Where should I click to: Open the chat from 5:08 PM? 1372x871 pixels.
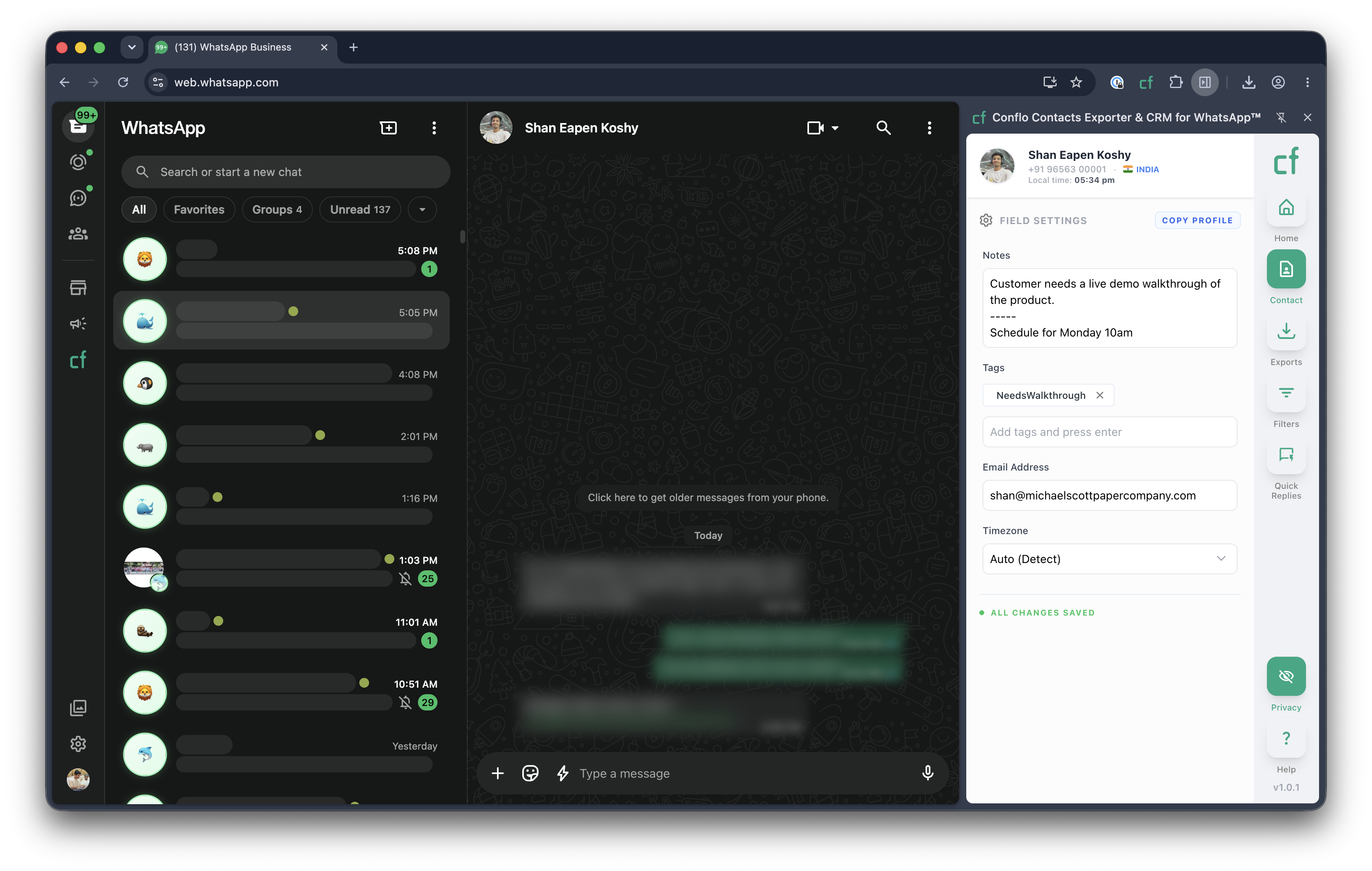[x=281, y=260]
